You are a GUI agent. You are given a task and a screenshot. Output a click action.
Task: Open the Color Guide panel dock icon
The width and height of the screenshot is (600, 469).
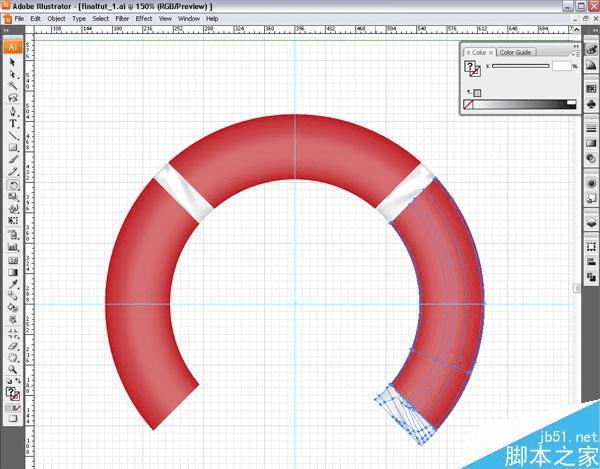click(x=591, y=64)
